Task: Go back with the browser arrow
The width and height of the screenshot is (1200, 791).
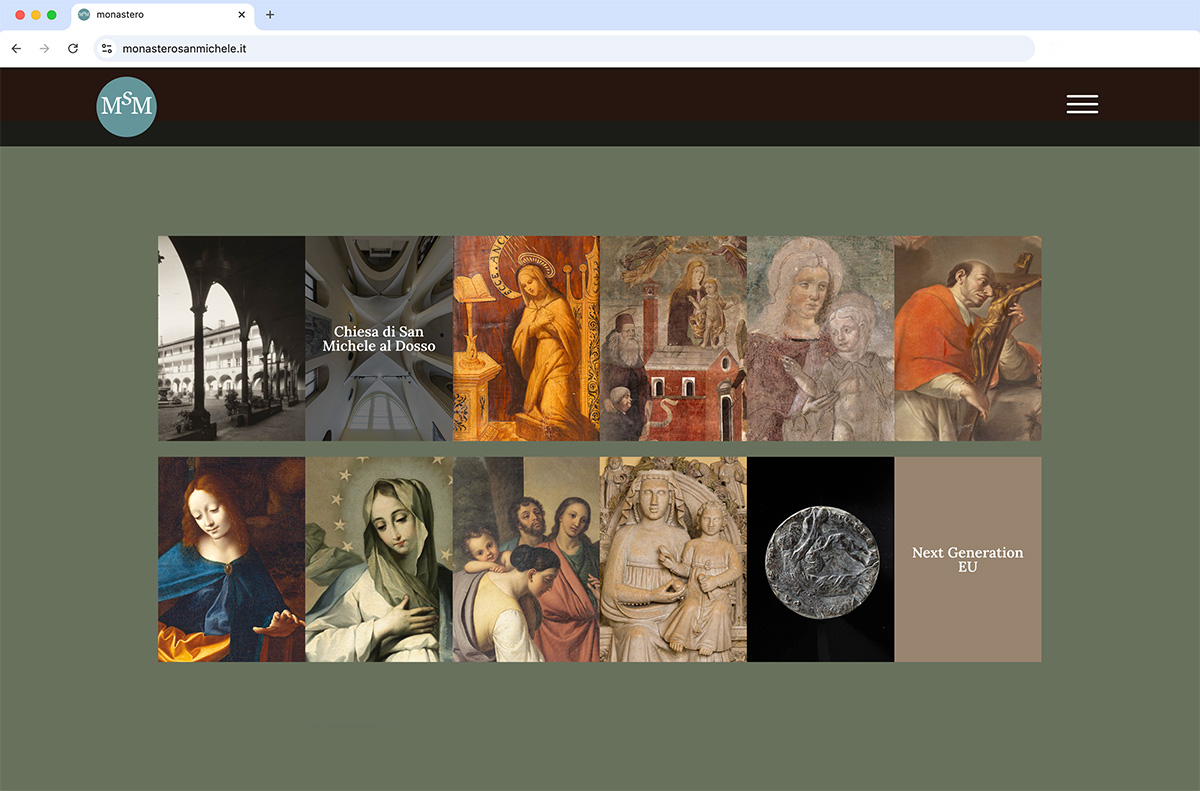Action: pos(16,48)
